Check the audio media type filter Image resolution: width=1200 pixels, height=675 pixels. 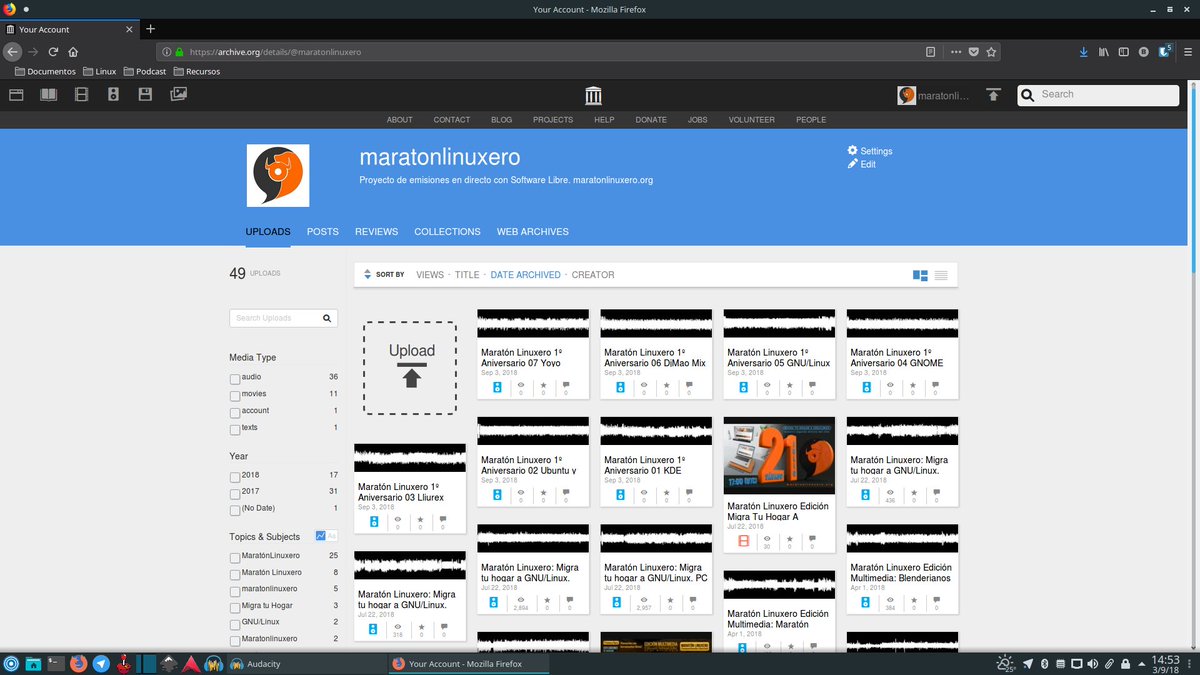point(235,379)
